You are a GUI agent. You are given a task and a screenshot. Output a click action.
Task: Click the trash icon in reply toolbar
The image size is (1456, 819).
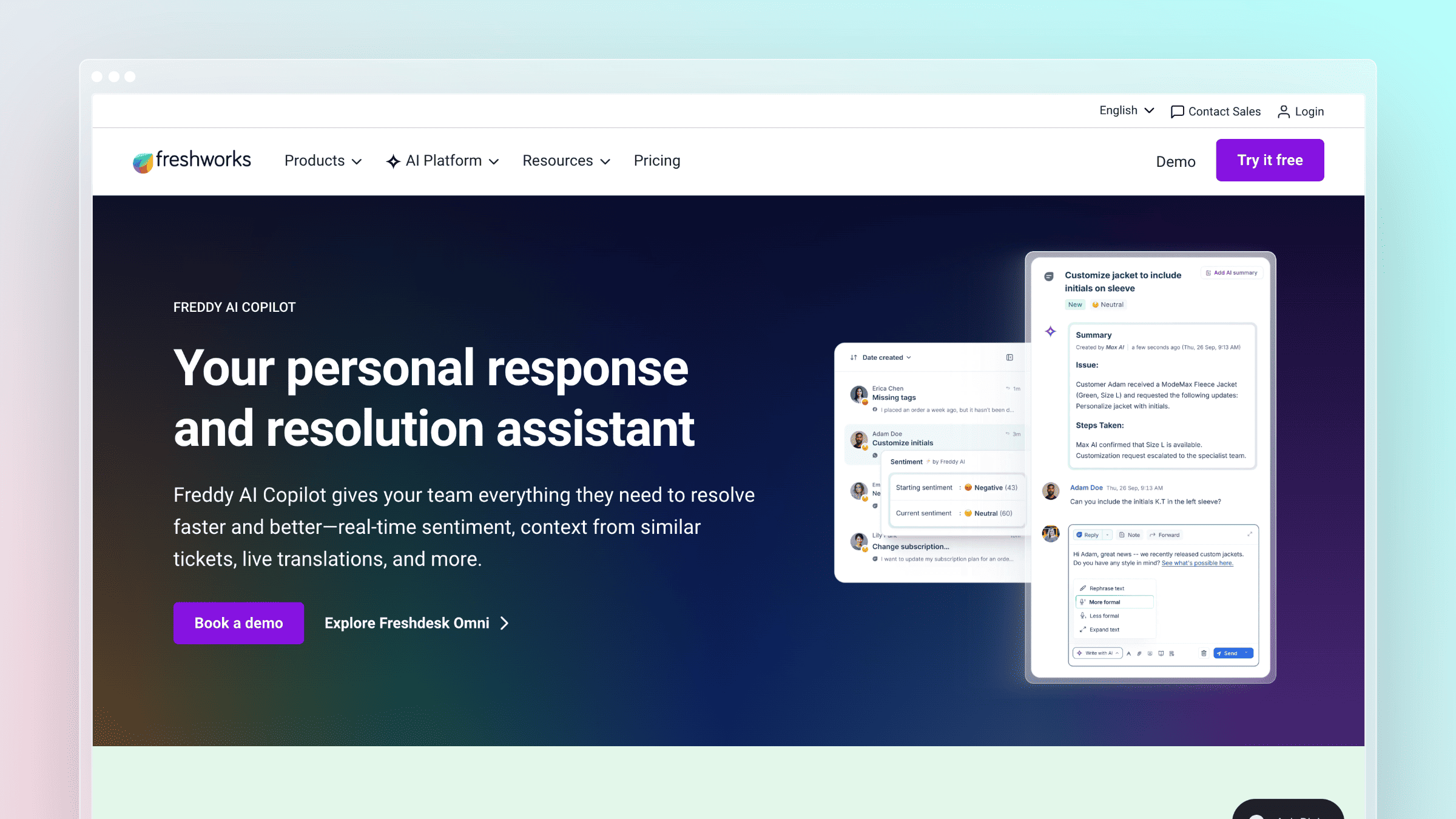pos(1204,653)
